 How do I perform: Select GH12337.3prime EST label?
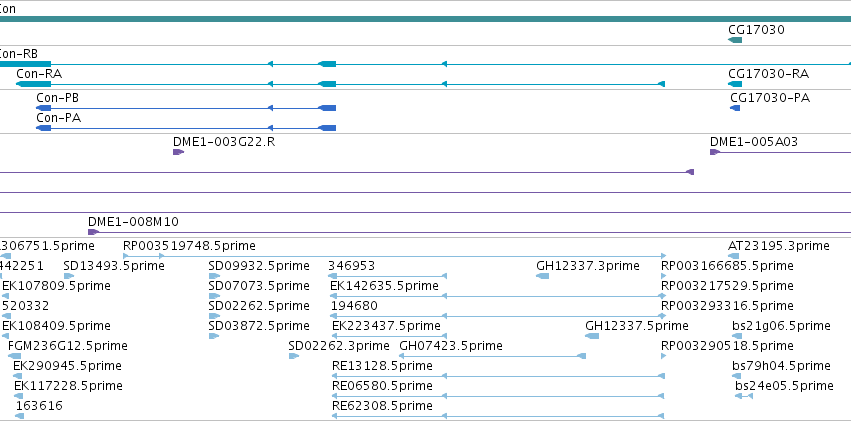point(588,266)
